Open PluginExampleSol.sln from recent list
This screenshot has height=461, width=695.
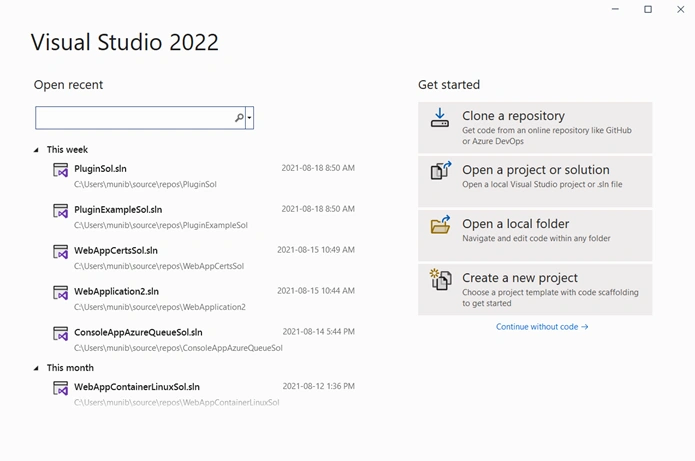click(x=118, y=209)
